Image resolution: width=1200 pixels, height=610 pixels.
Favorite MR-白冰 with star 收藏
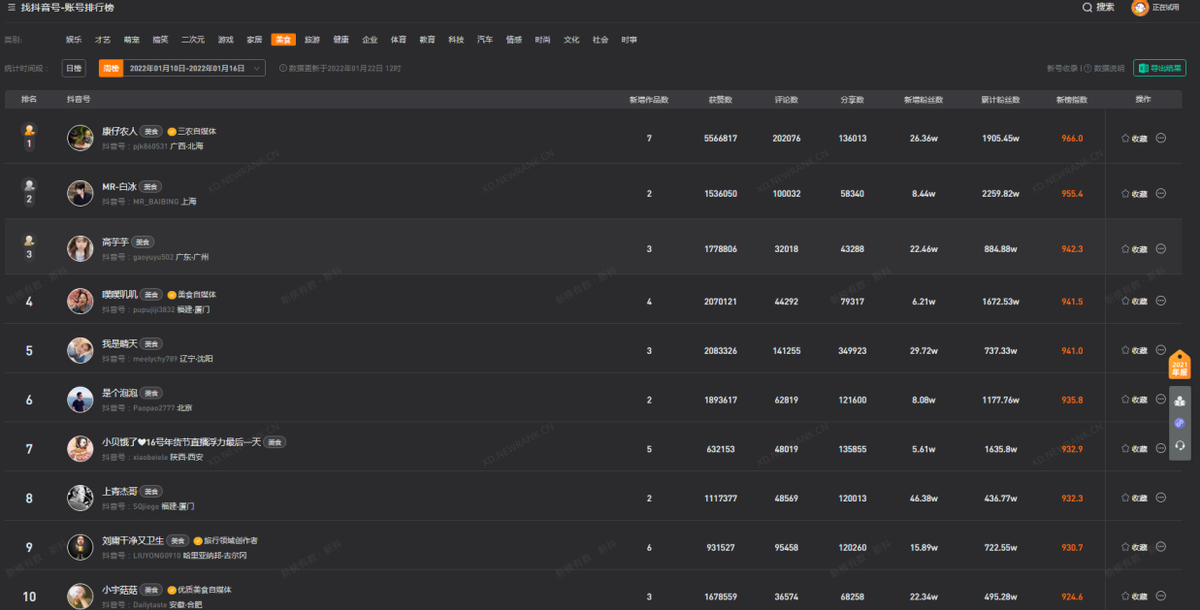click(x=1134, y=194)
